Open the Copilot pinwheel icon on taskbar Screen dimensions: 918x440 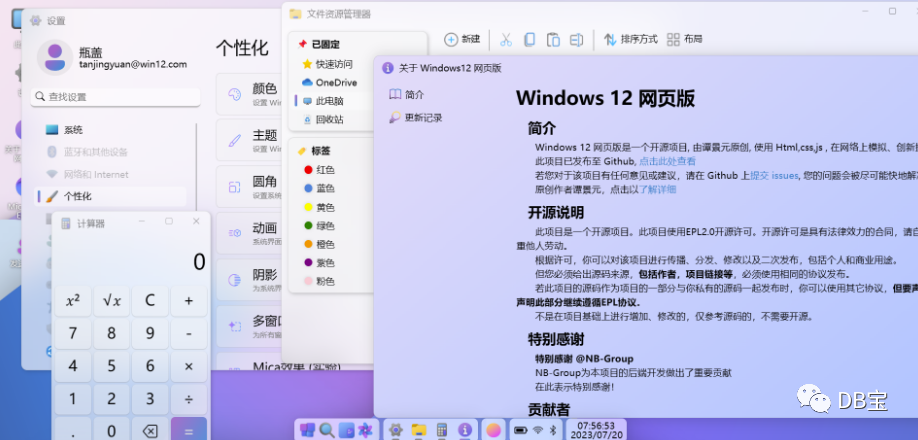point(365,431)
